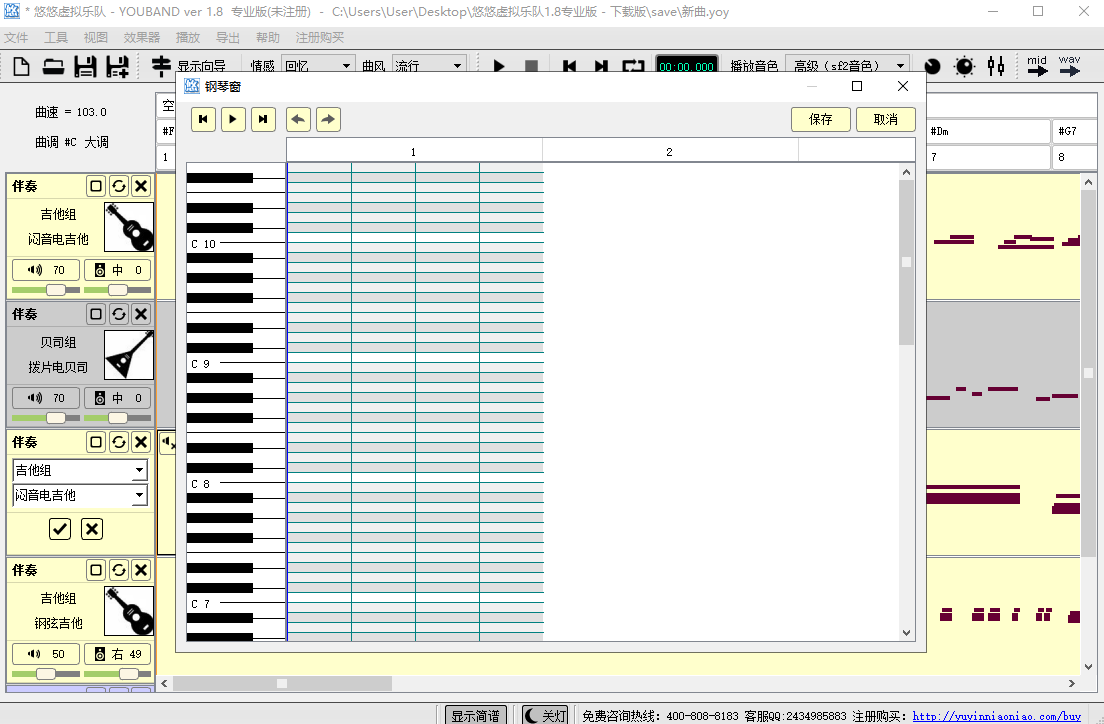Open the mixer sliders icon

pyautogui.click(x=995, y=67)
